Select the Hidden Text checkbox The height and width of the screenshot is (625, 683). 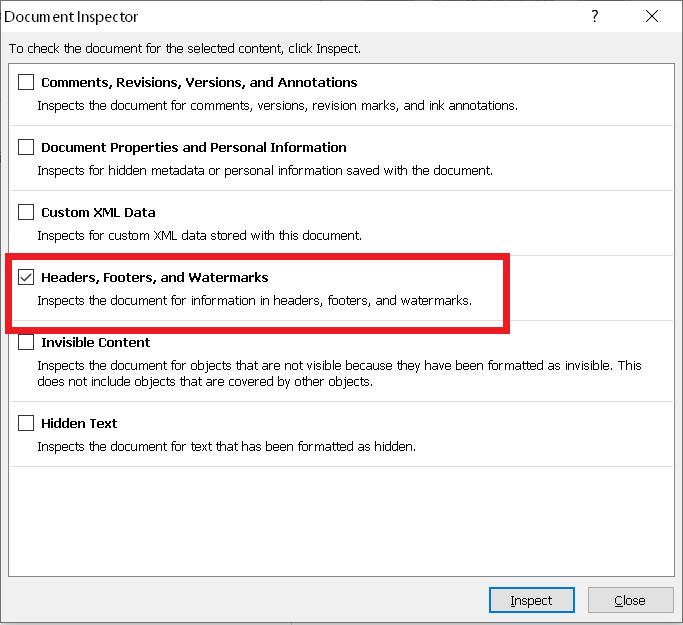pos(26,423)
